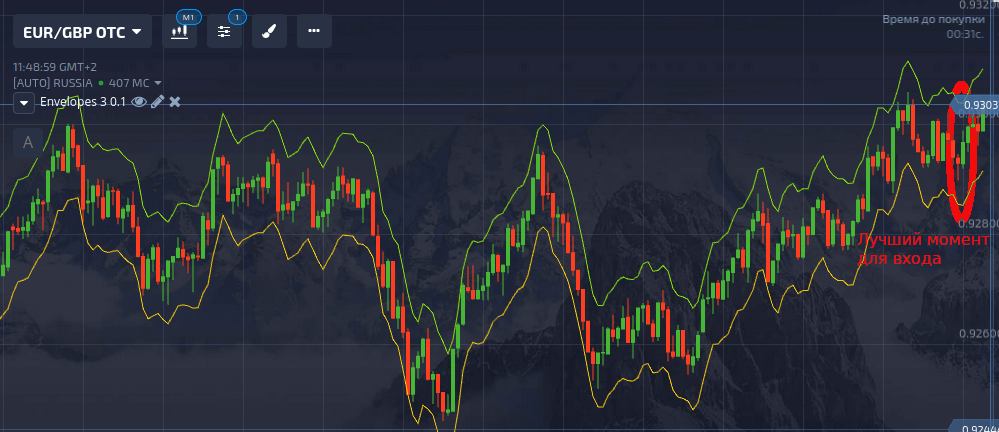Edit Envelopes indicator with pencil icon

click(x=157, y=102)
